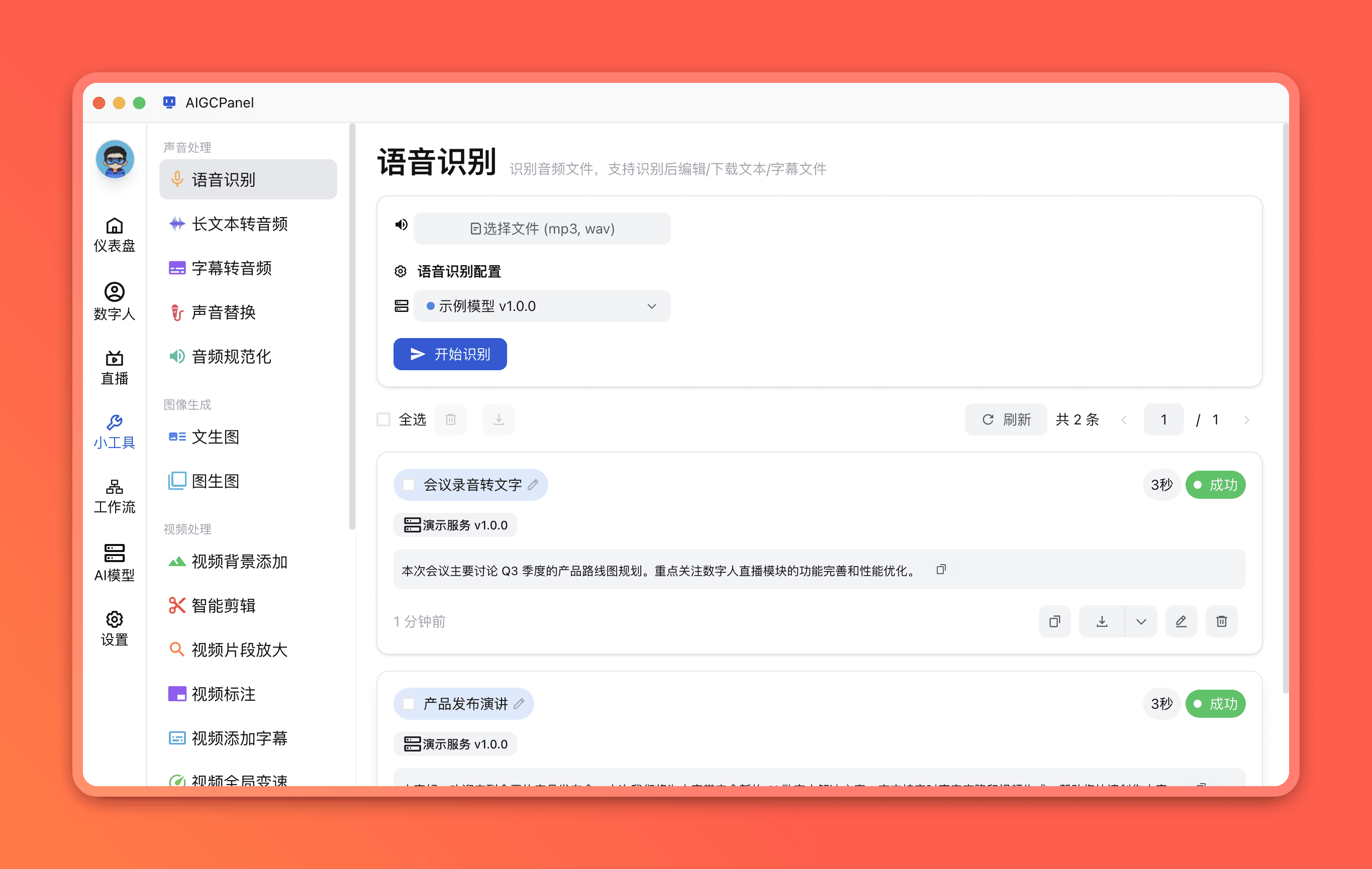
Task: Click the copy button in 会议录音转文字 card footer
Action: click(1055, 621)
